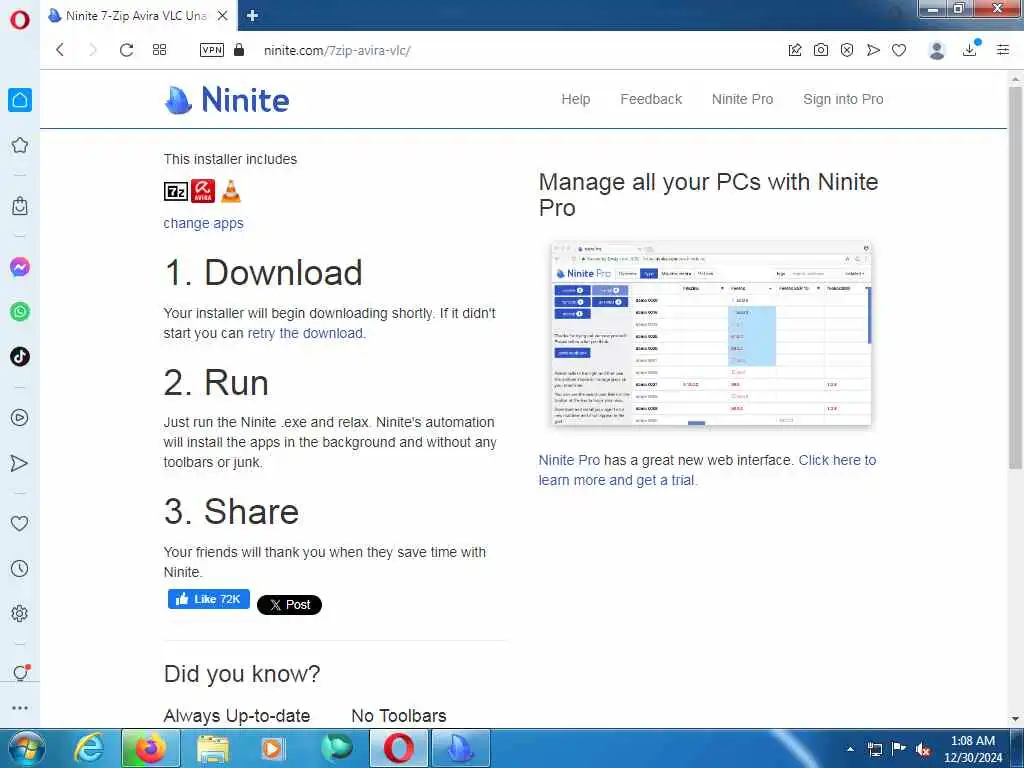
Task: Click the change apps link
Action: click(x=203, y=223)
